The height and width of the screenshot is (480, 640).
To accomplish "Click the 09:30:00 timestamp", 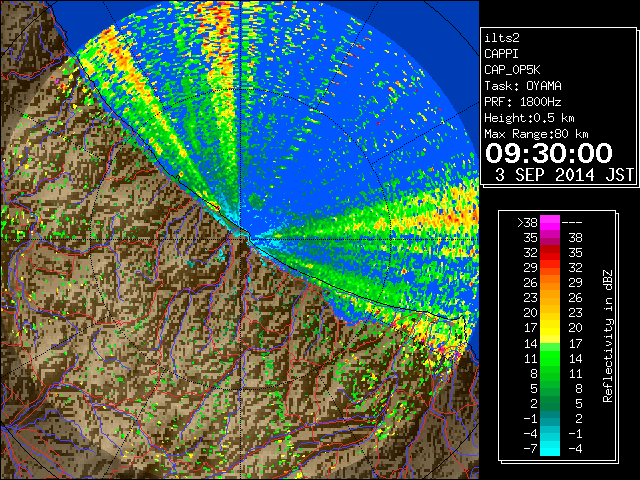I will point(549,153).
